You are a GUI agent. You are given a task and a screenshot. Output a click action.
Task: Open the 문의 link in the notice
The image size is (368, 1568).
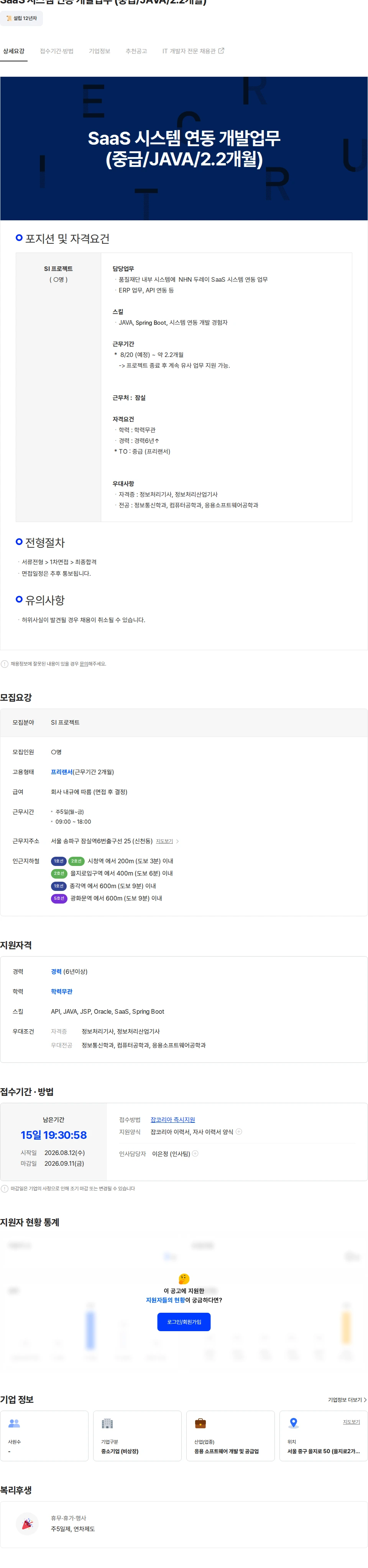(84, 664)
